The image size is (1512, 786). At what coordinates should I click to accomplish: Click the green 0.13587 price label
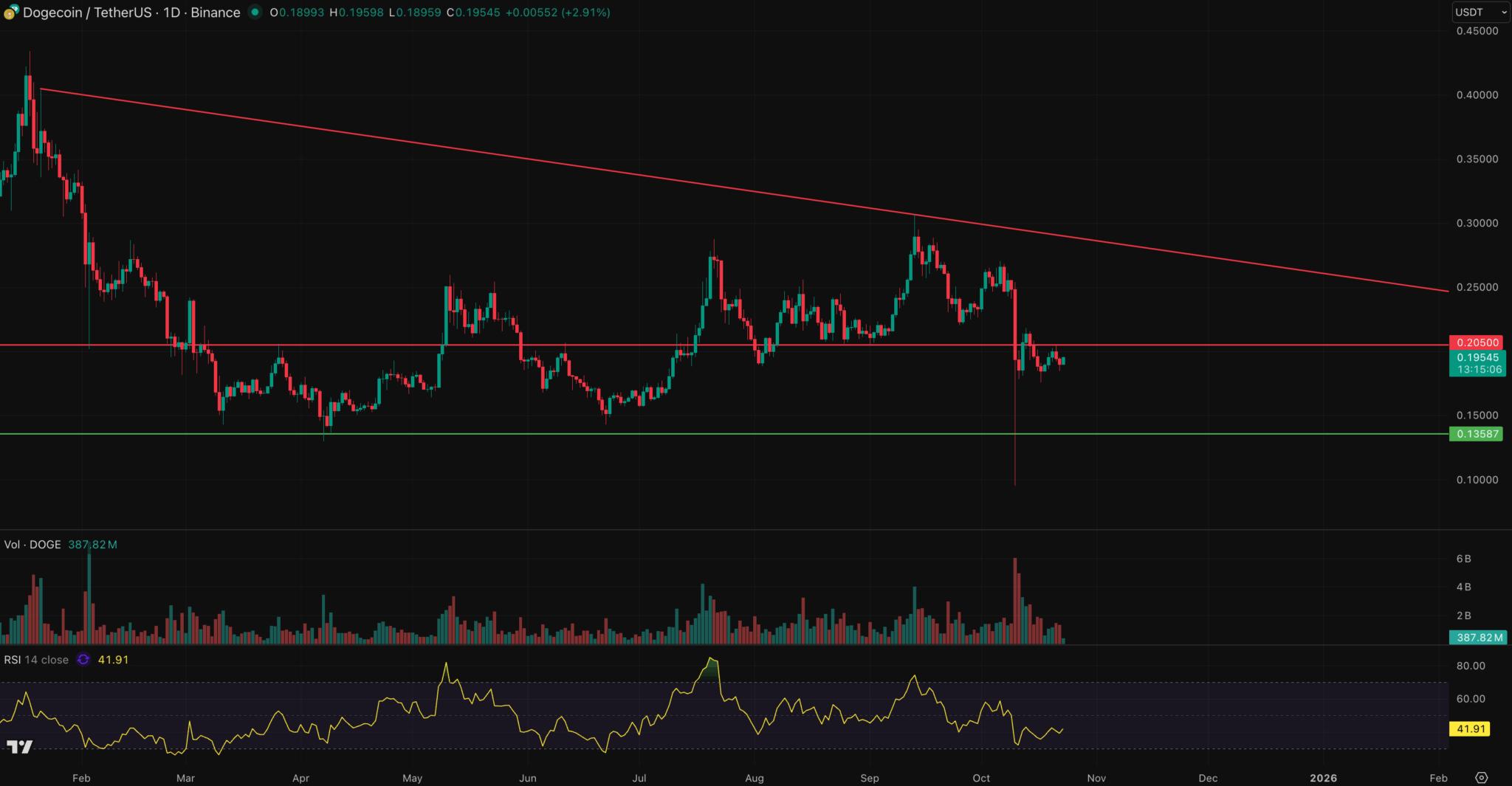[x=1477, y=434]
